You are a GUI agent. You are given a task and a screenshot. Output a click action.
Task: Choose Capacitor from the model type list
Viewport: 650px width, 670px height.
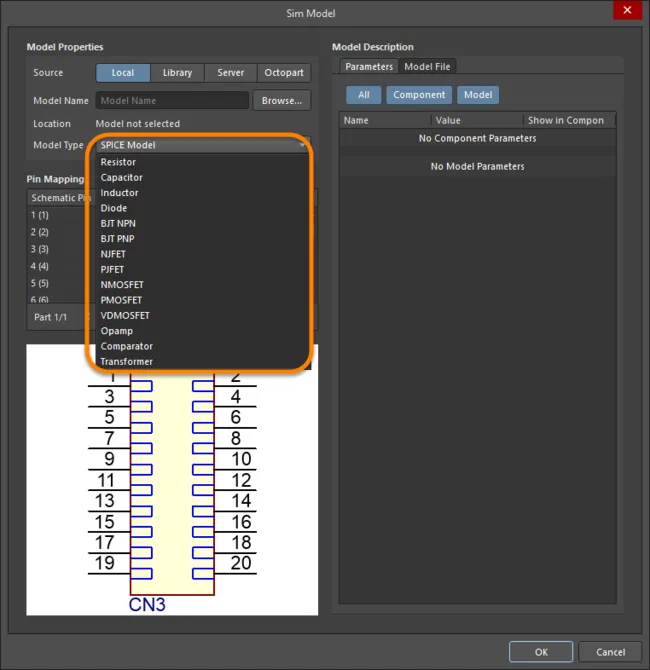point(203,177)
